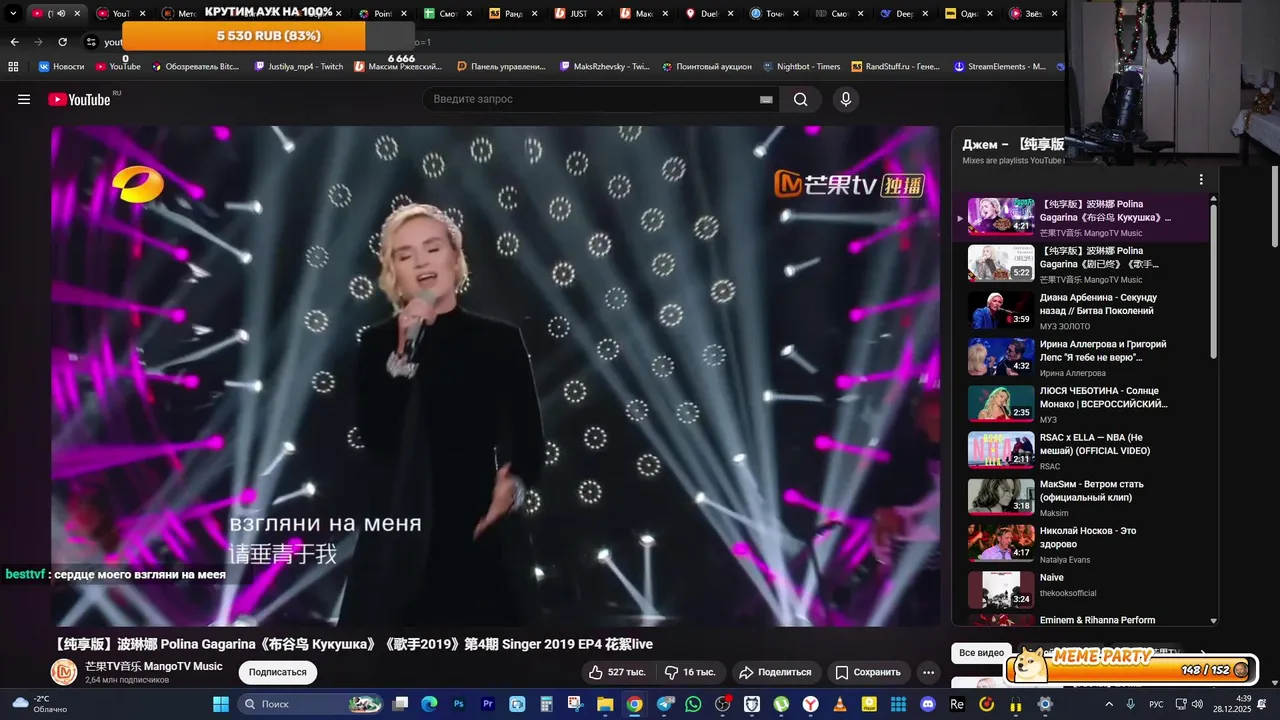Viewport: 1280px width, 720px height.
Task: Open the three-dot more actions under video
Action: [928, 672]
